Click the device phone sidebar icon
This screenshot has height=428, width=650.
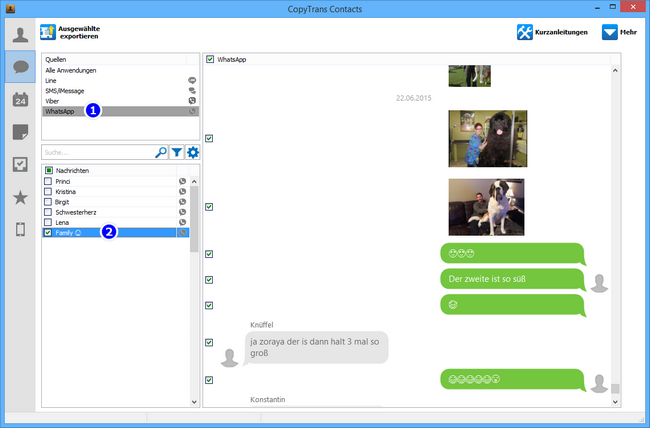[19, 230]
